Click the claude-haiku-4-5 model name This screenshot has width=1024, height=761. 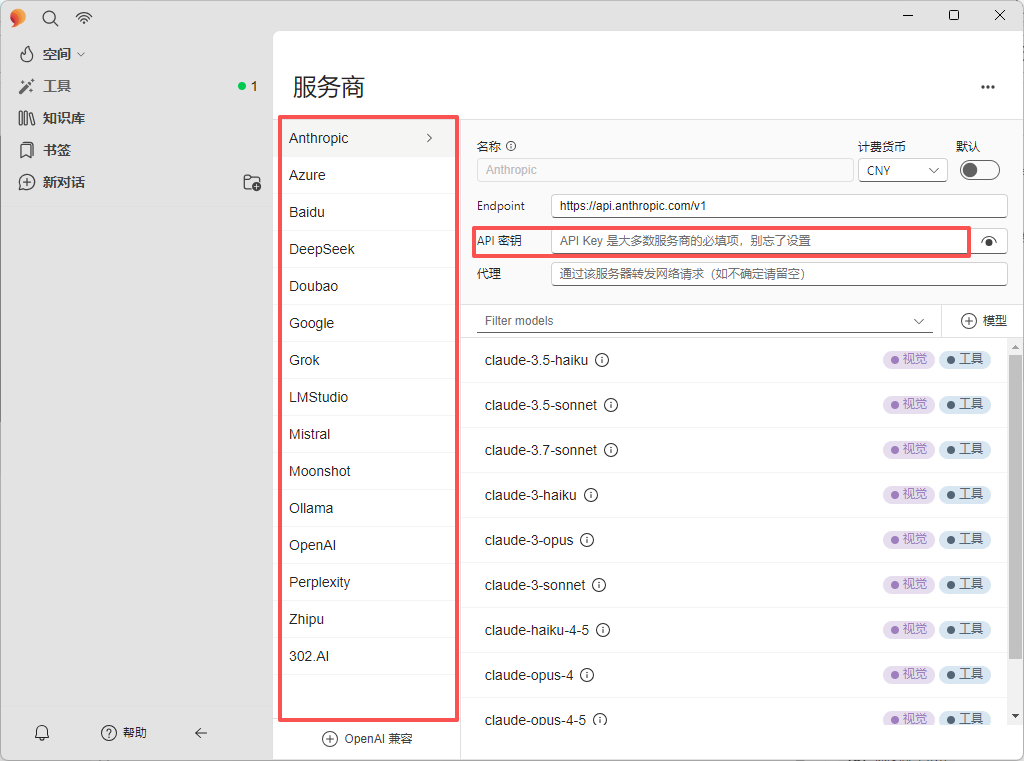click(x=537, y=630)
